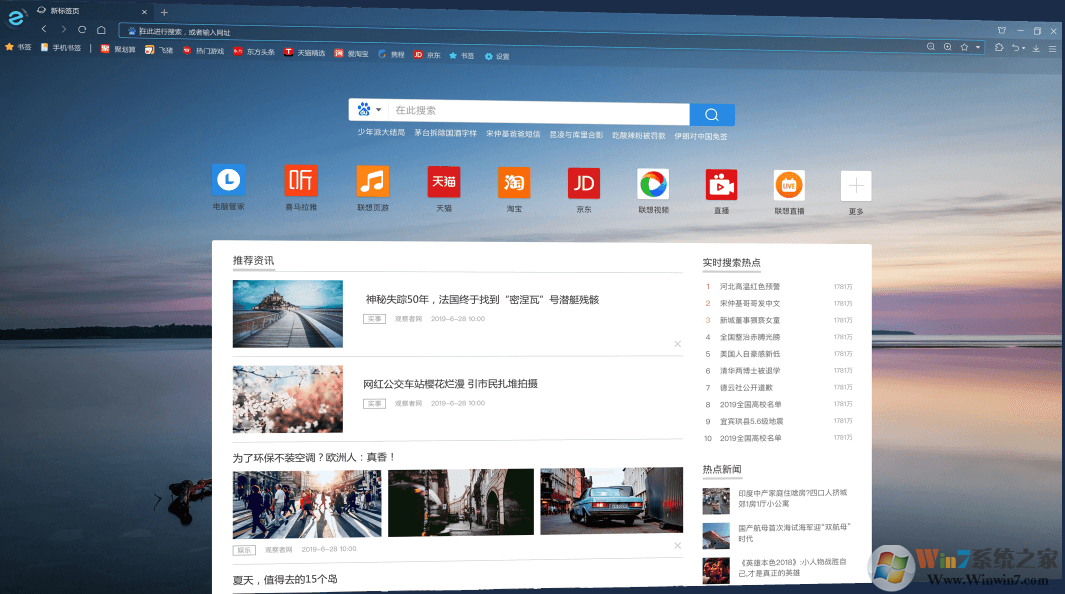This screenshot has width=1065, height=594.
Task: Expand the dropdown arrow beside the bookmark star
Action: tap(977, 47)
